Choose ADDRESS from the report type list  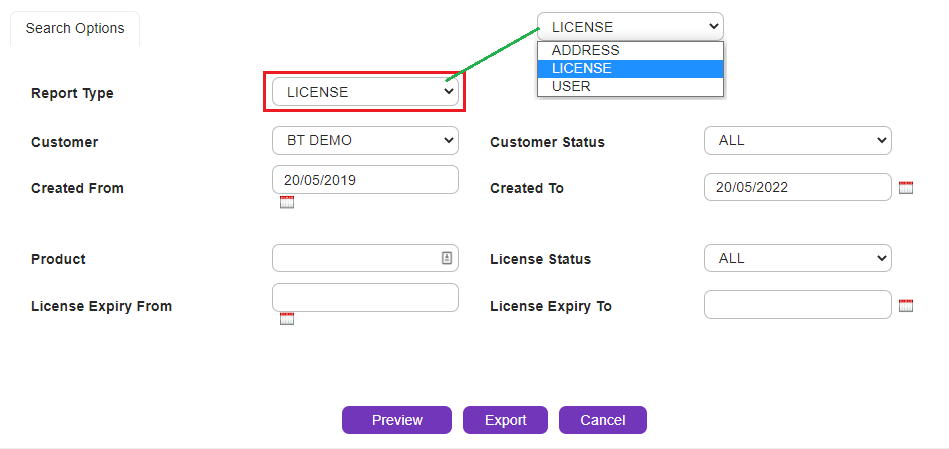630,50
